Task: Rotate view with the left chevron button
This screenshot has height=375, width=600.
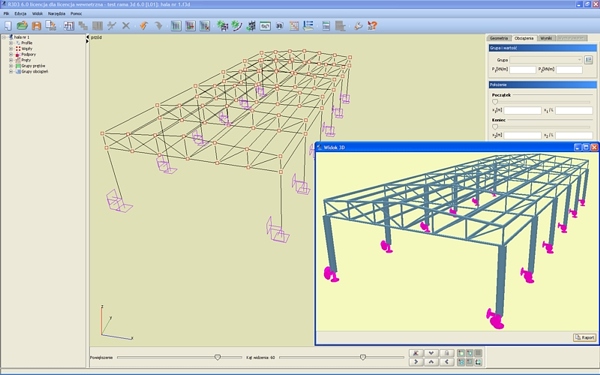Action: click(447, 362)
